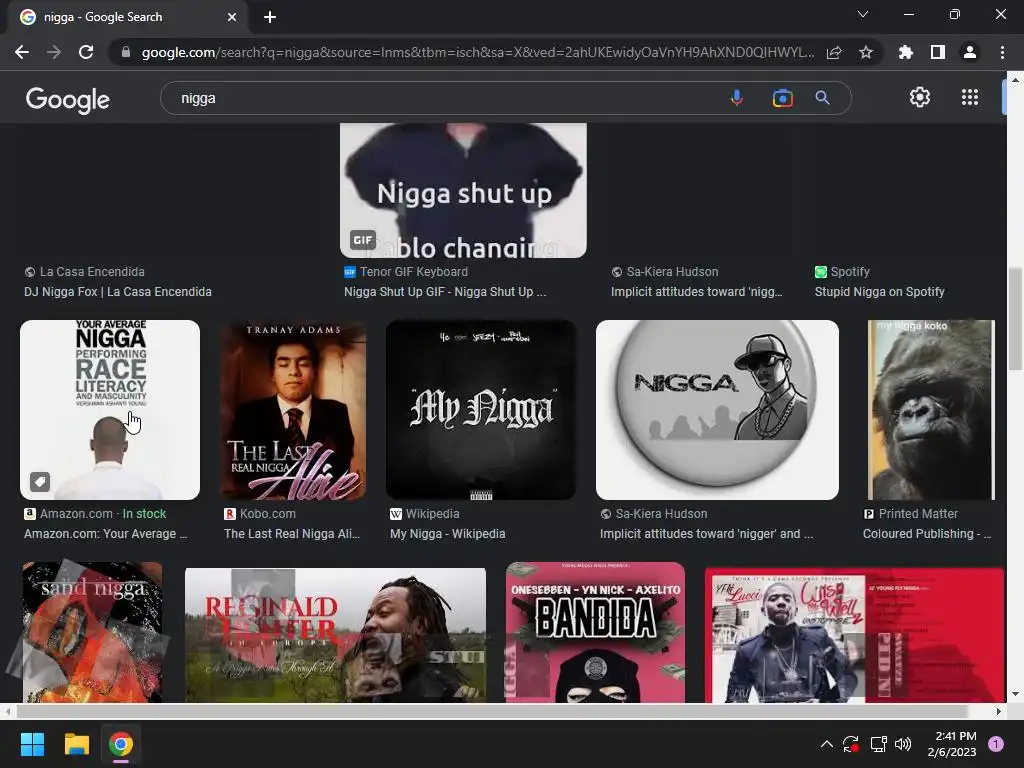
Task: Open the volume control in tray
Action: [903, 744]
